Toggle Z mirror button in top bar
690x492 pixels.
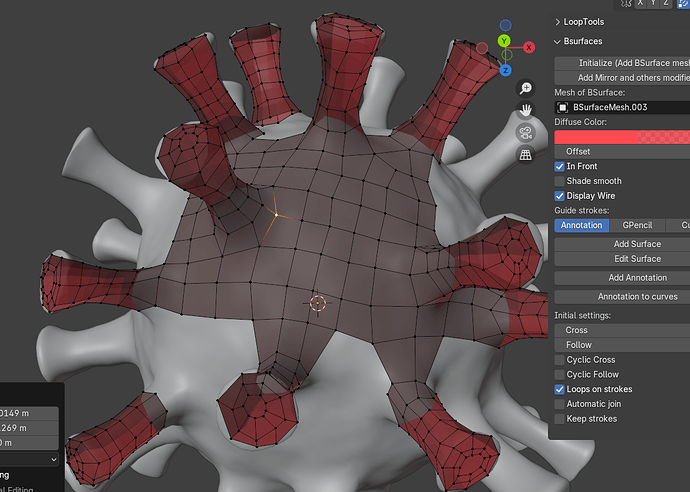(x=666, y=3)
